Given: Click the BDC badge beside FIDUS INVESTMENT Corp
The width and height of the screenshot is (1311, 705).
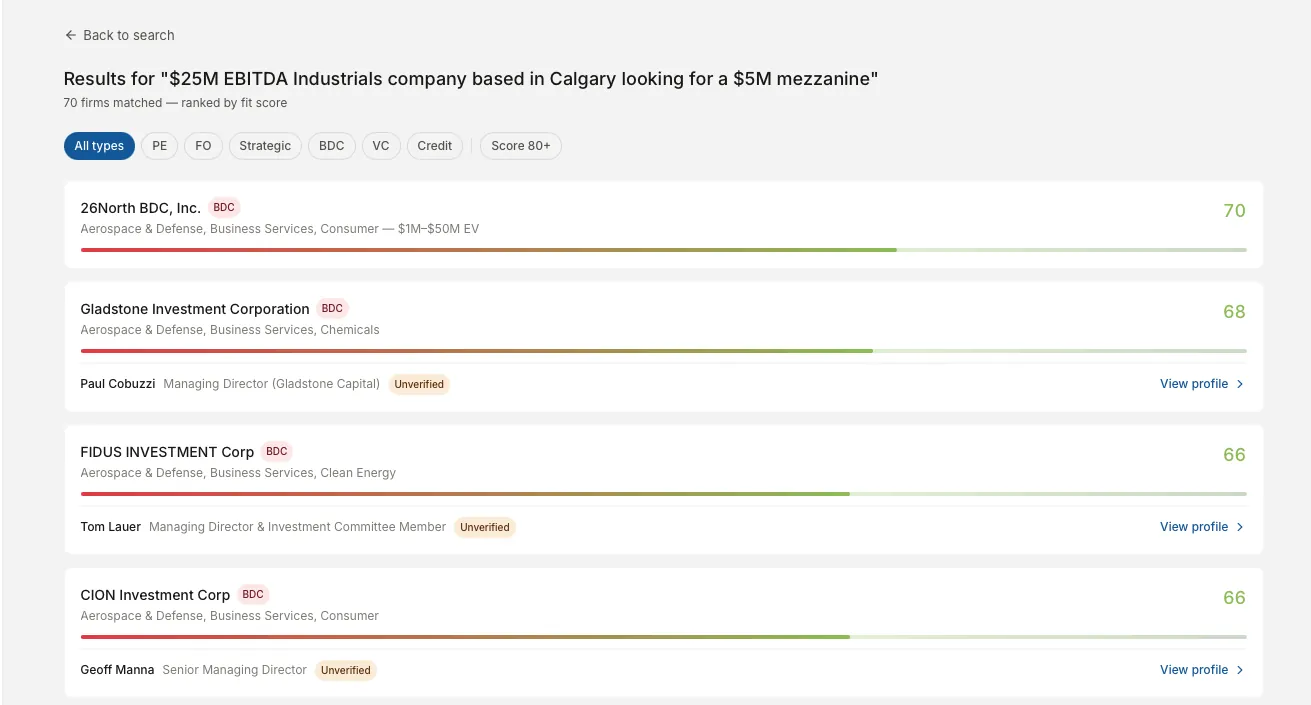Looking at the screenshot, I should [276, 451].
